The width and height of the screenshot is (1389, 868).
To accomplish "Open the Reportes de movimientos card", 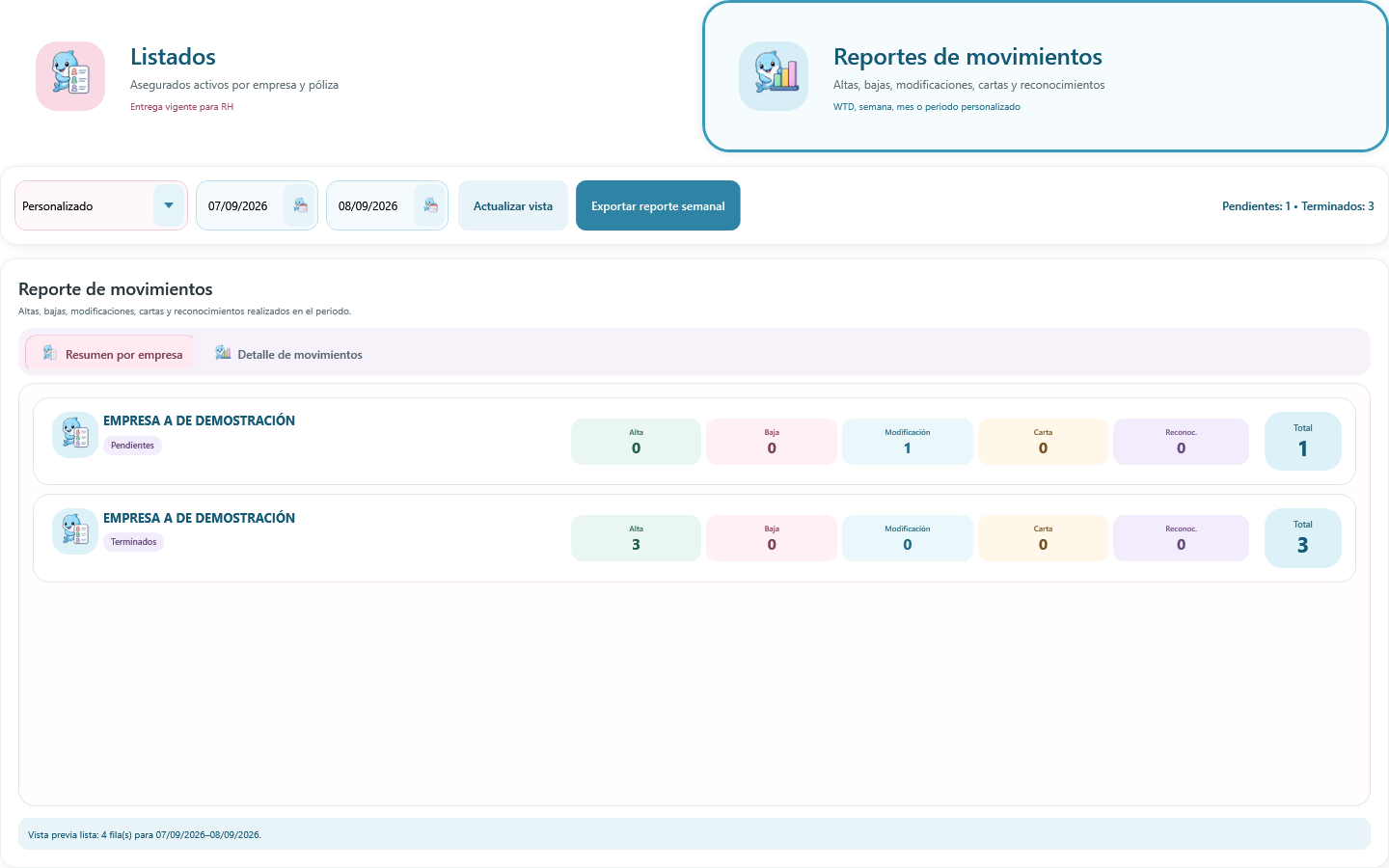I will tap(1046, 77).
